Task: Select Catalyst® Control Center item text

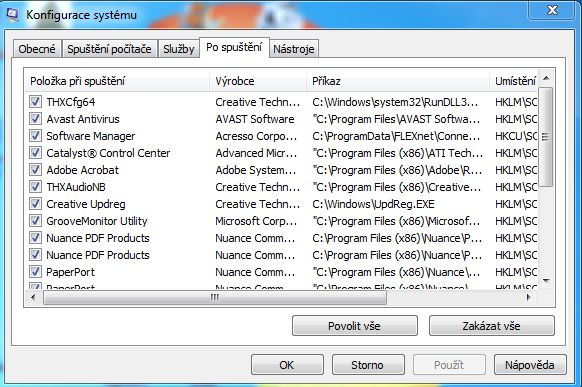Action: coord(108,153)
